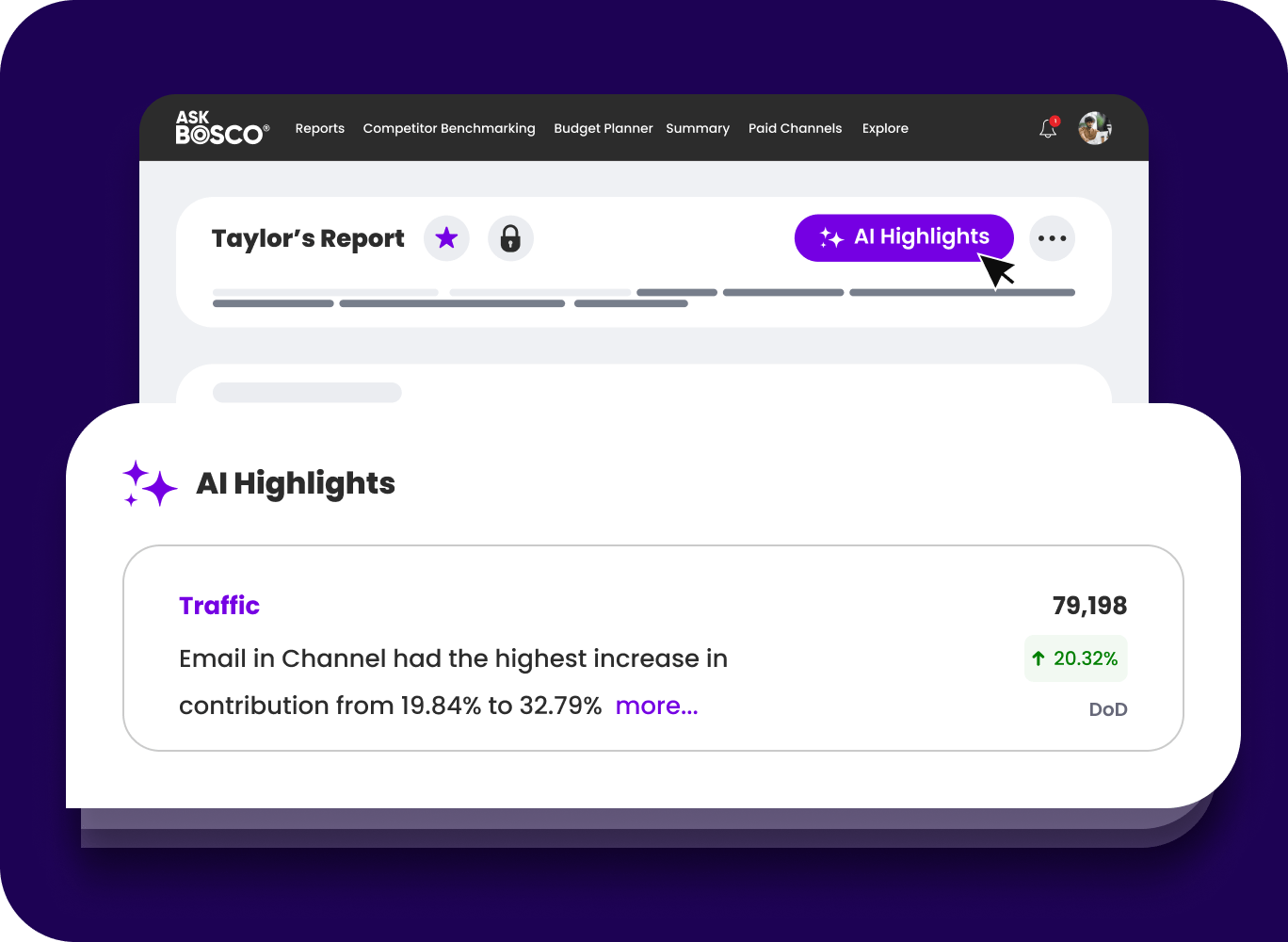Click the Taylor's Report title
The width and height of the screenshot is (1288, 942).
(x=308, y=239)
